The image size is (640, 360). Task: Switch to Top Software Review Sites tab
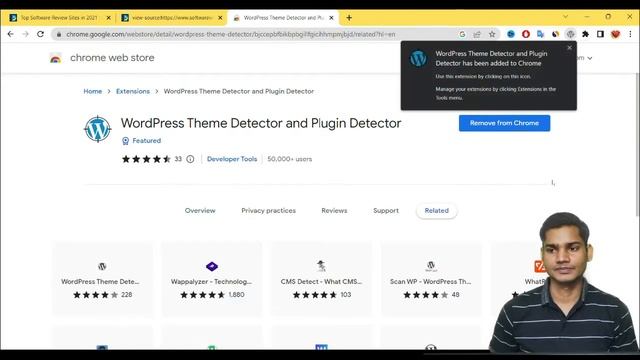[x=59, y=18]
